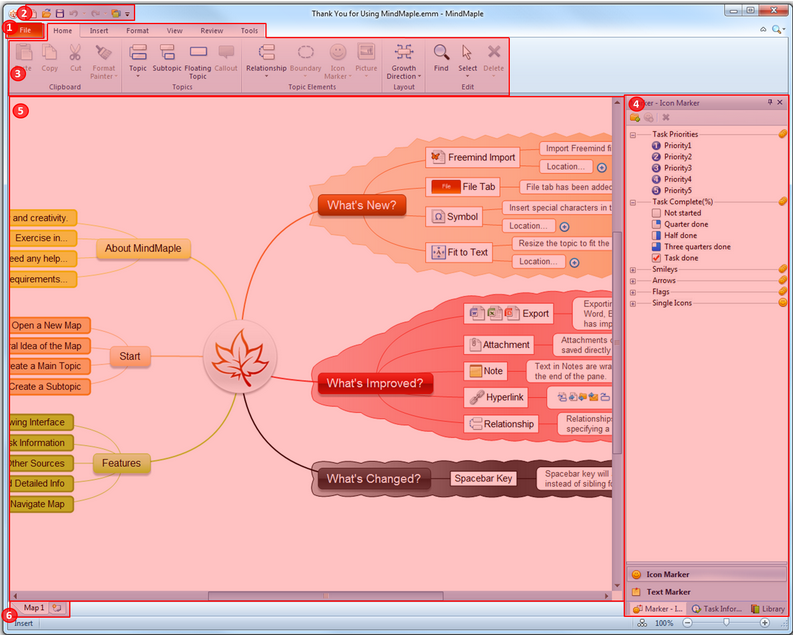793x635 pixels.
Task: Click the search icon at top right of ribbon
Action: [776, 30]
